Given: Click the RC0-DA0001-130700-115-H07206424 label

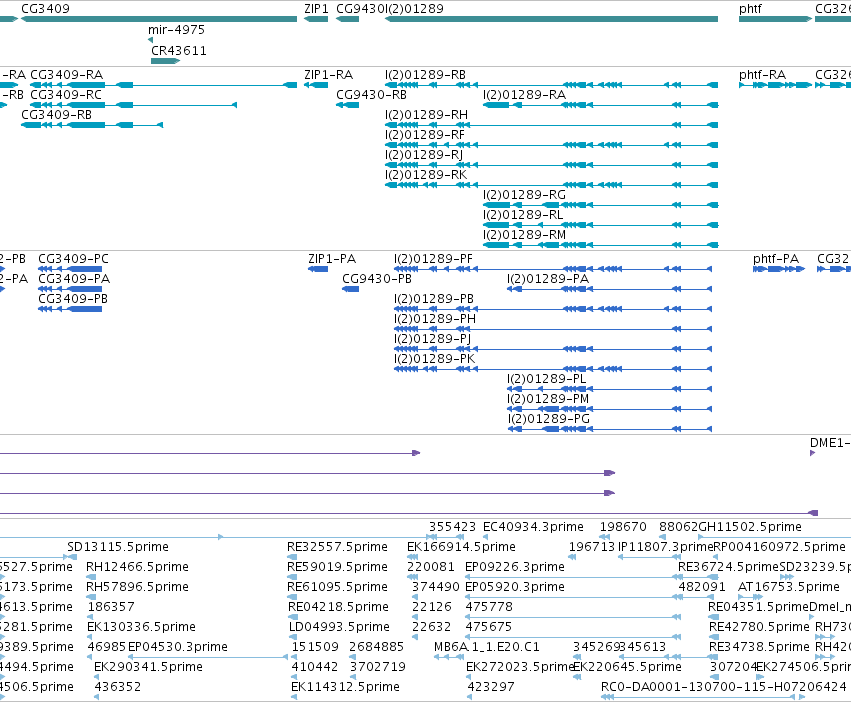Looking at the screenshot, I should 723,687.
